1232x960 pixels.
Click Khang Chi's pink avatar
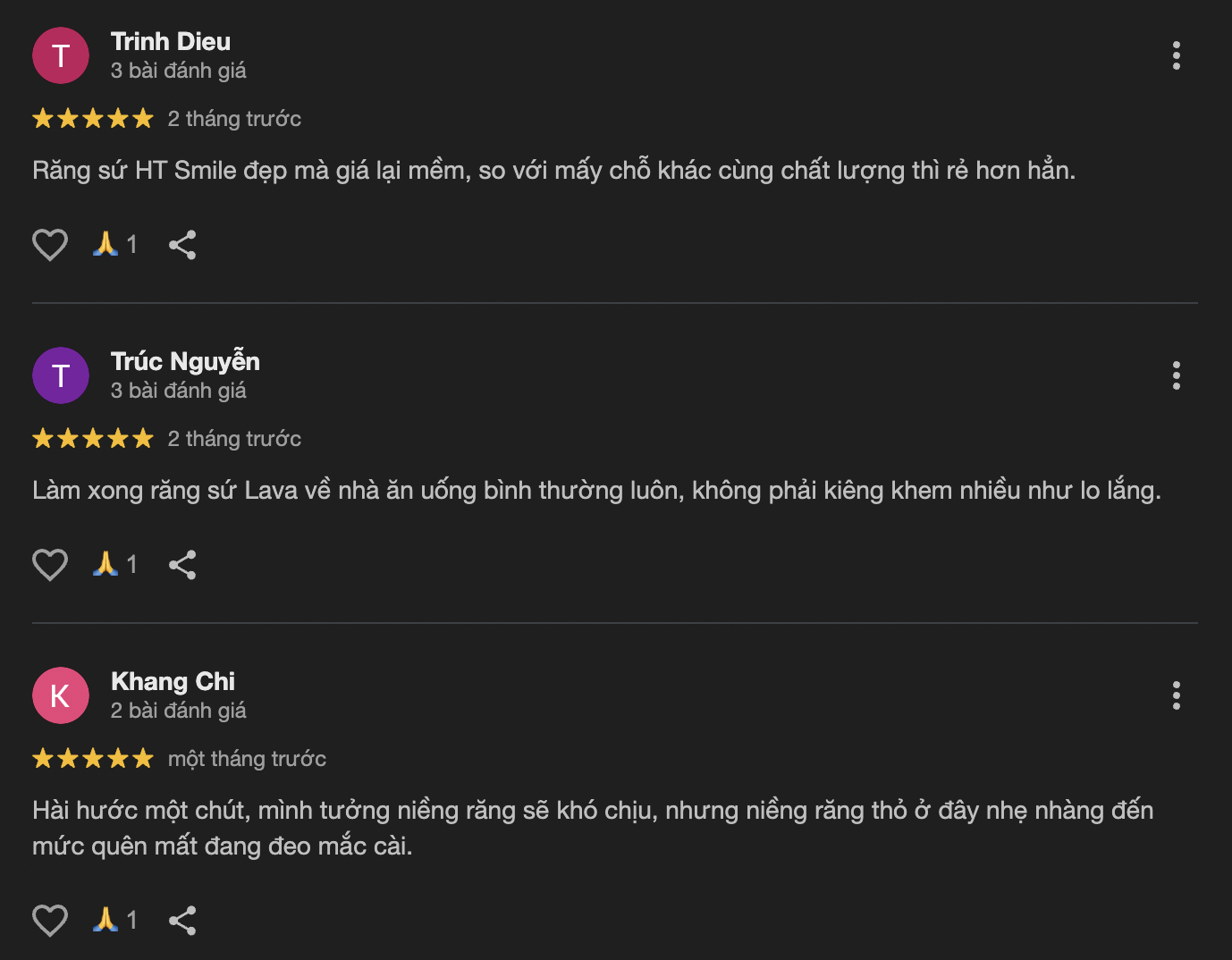[x=60, y=695]
